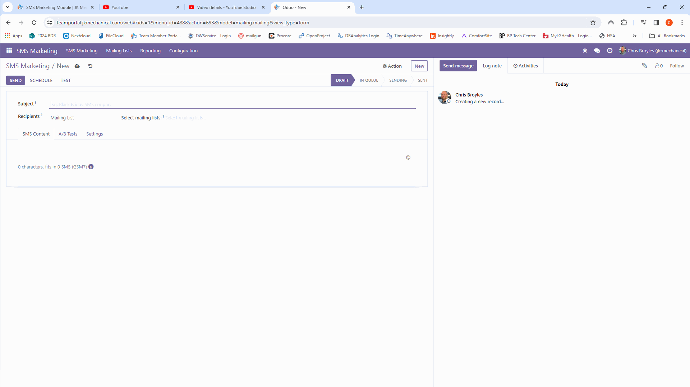
Task: Click the Activities button in chatter
Action: coord(525,66)
